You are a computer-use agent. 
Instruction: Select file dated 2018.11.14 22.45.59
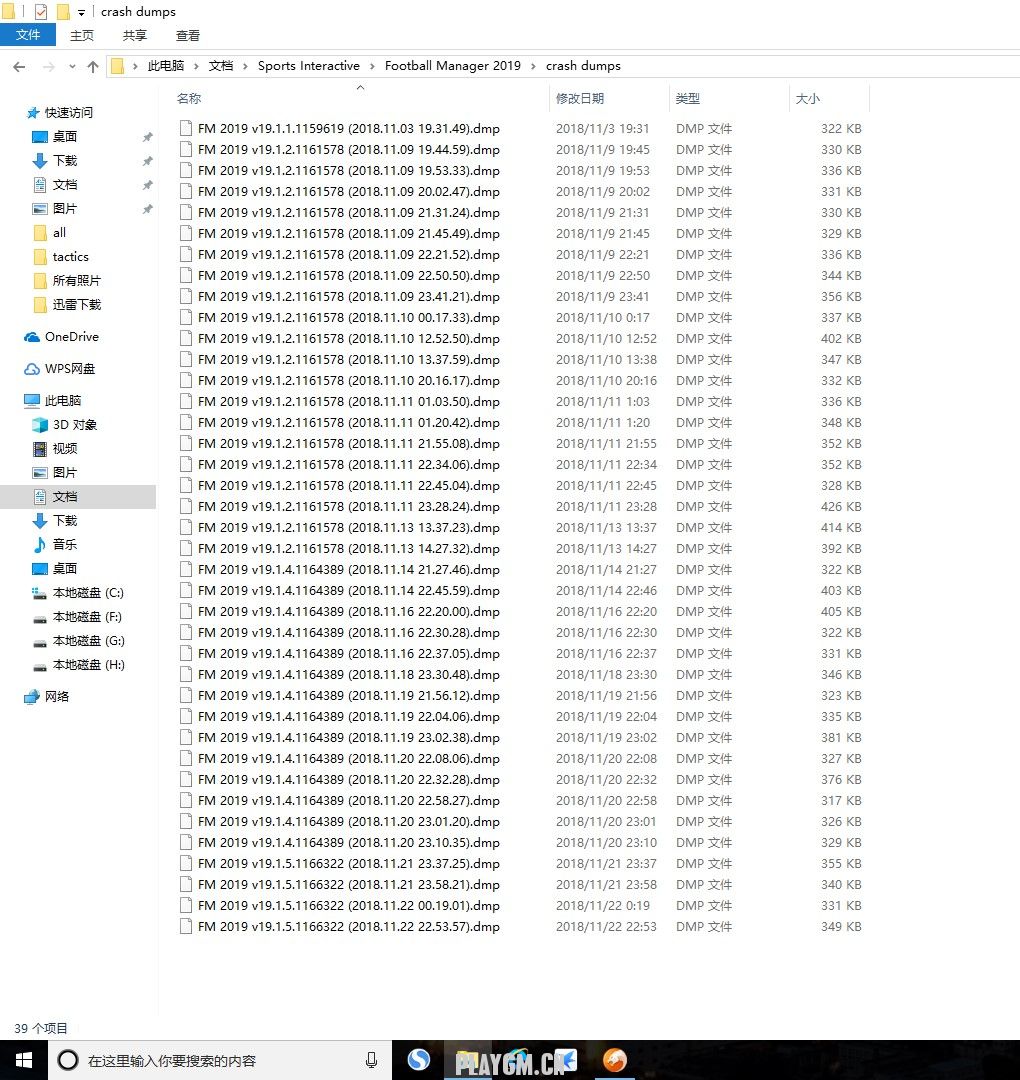click(x=348, y=591)
